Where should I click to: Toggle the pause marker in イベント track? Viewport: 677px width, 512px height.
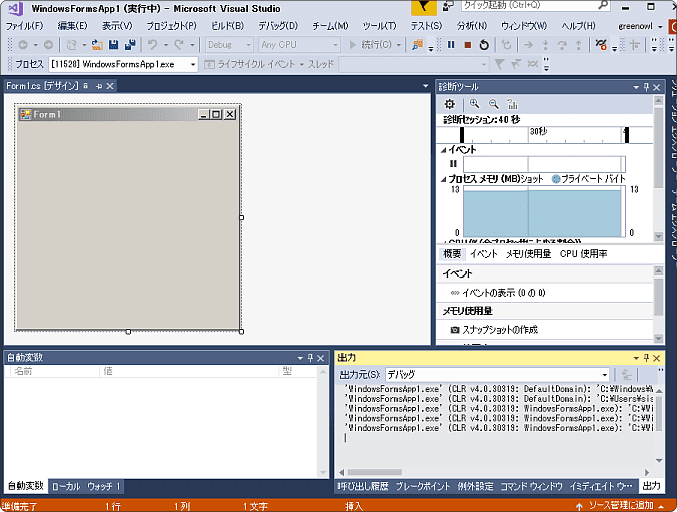(453, 164)
